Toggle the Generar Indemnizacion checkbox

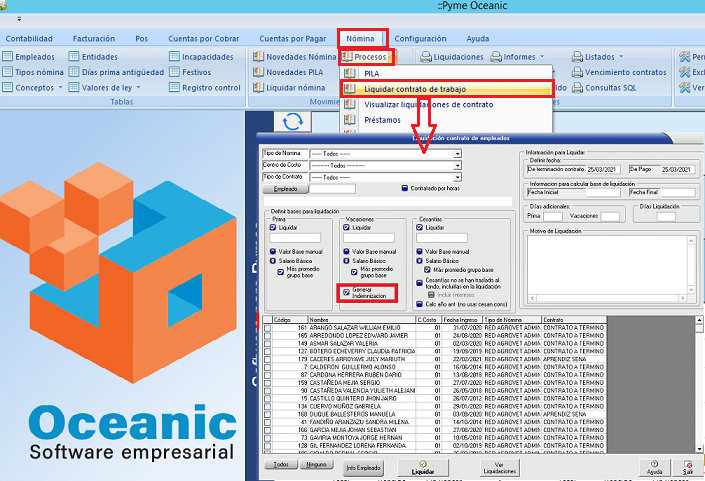346,293
